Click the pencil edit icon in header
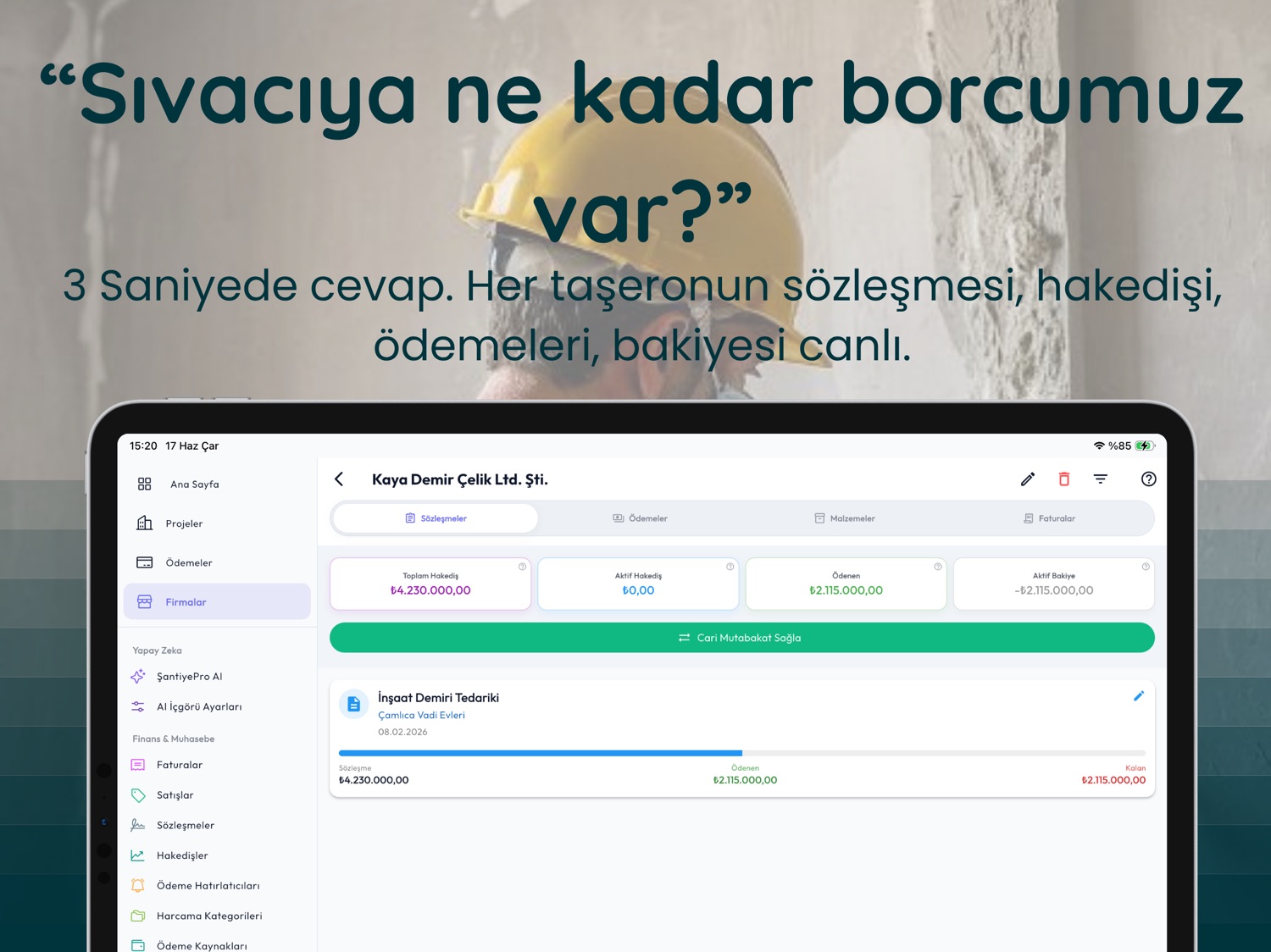 1028,479
